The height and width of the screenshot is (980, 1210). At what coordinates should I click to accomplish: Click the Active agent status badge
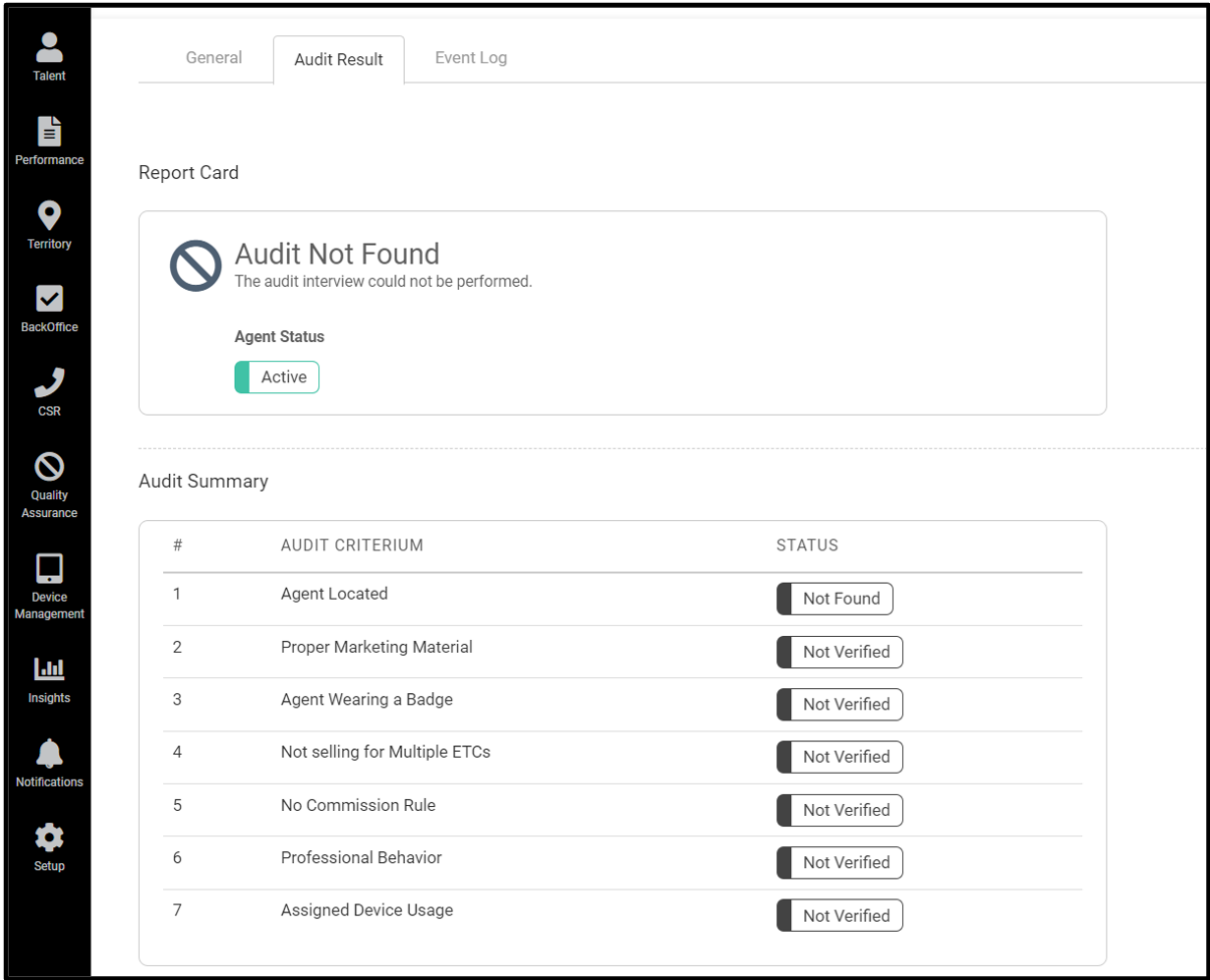277,377
